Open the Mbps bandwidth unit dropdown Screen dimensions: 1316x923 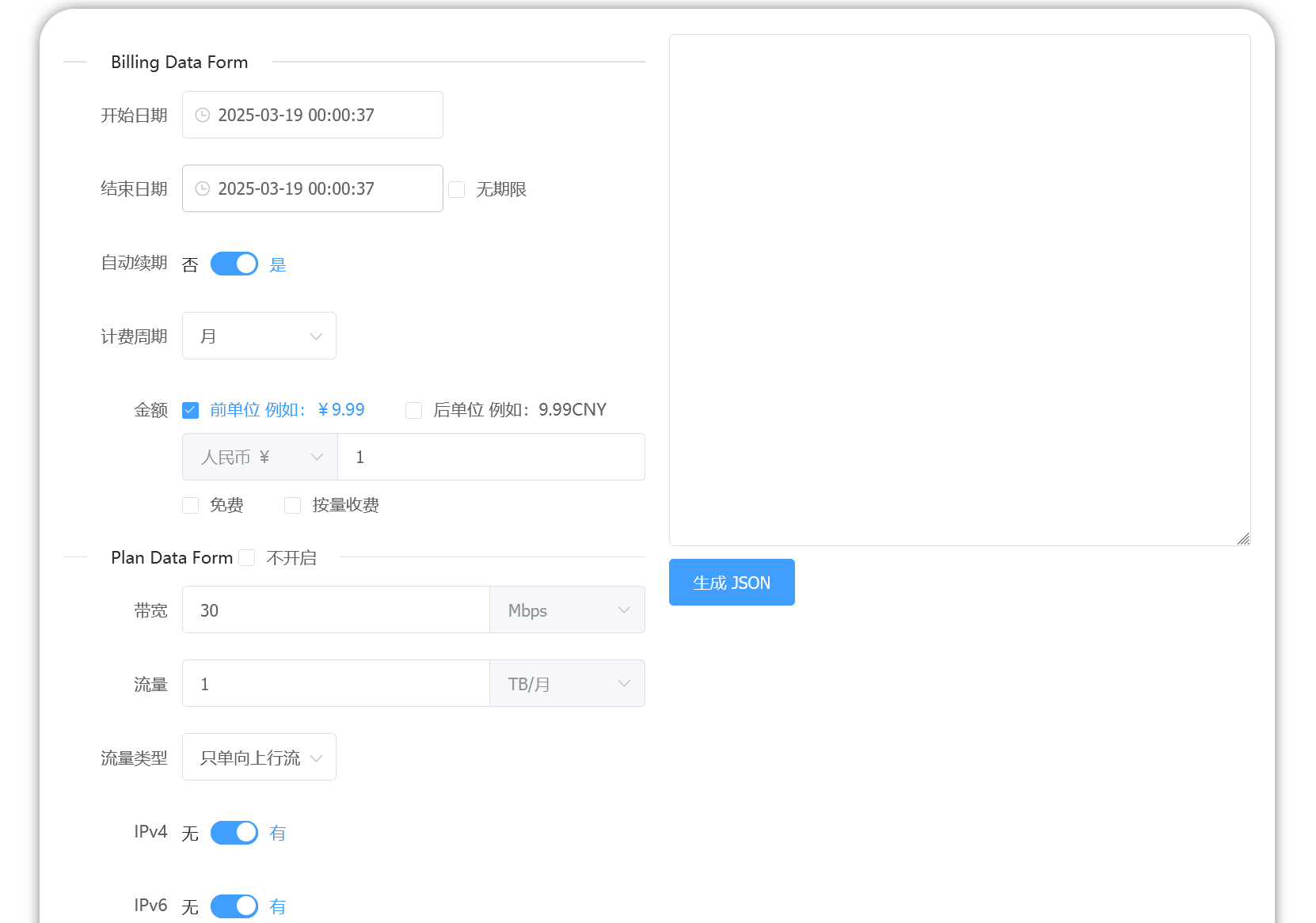(567, 610)
